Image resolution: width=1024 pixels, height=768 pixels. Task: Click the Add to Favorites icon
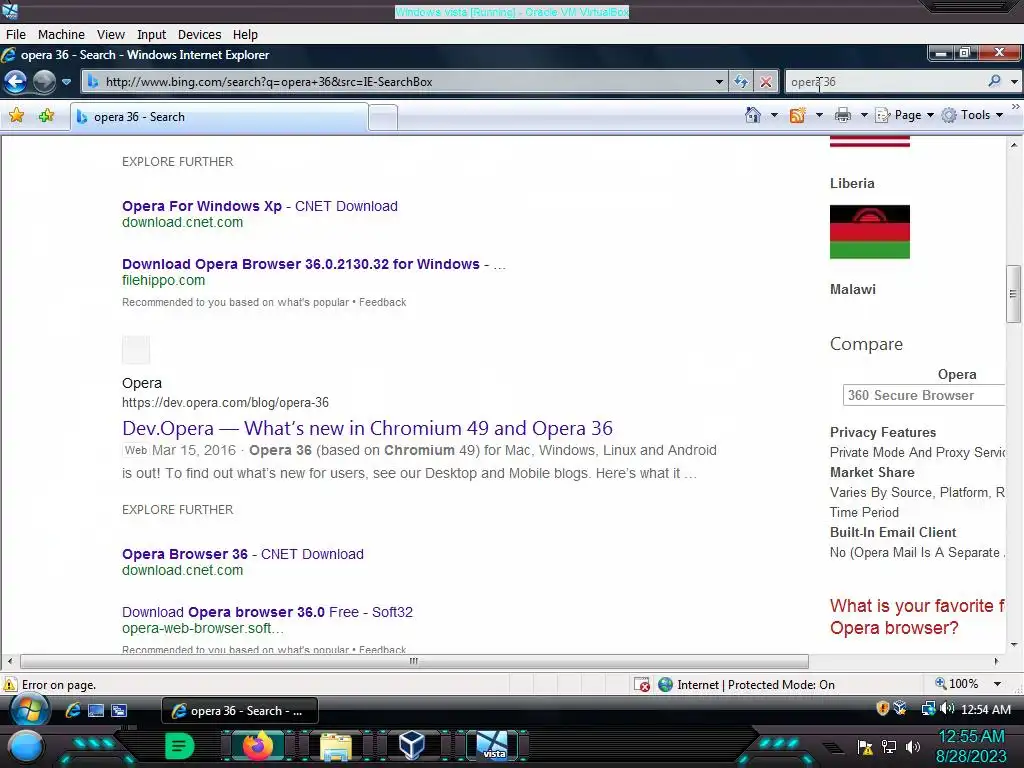tap(46, 116)
